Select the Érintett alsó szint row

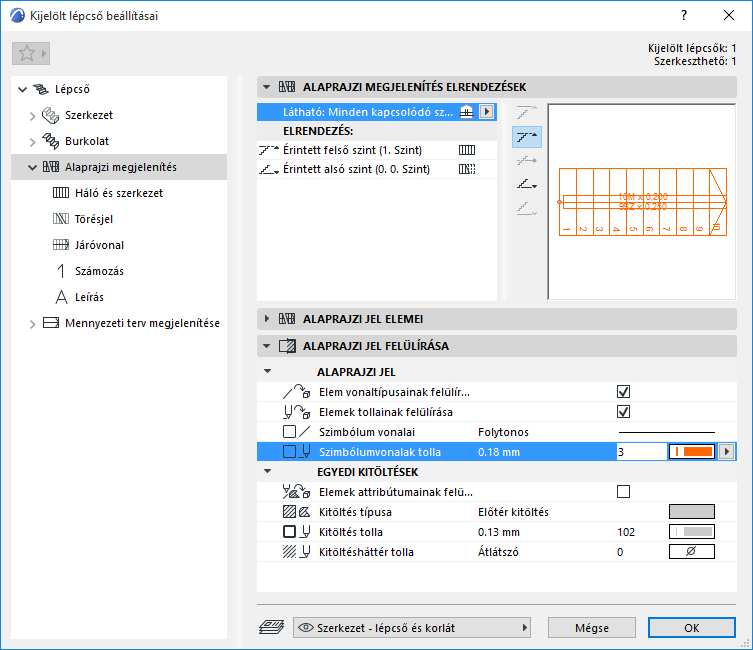(x=377, y=169)
